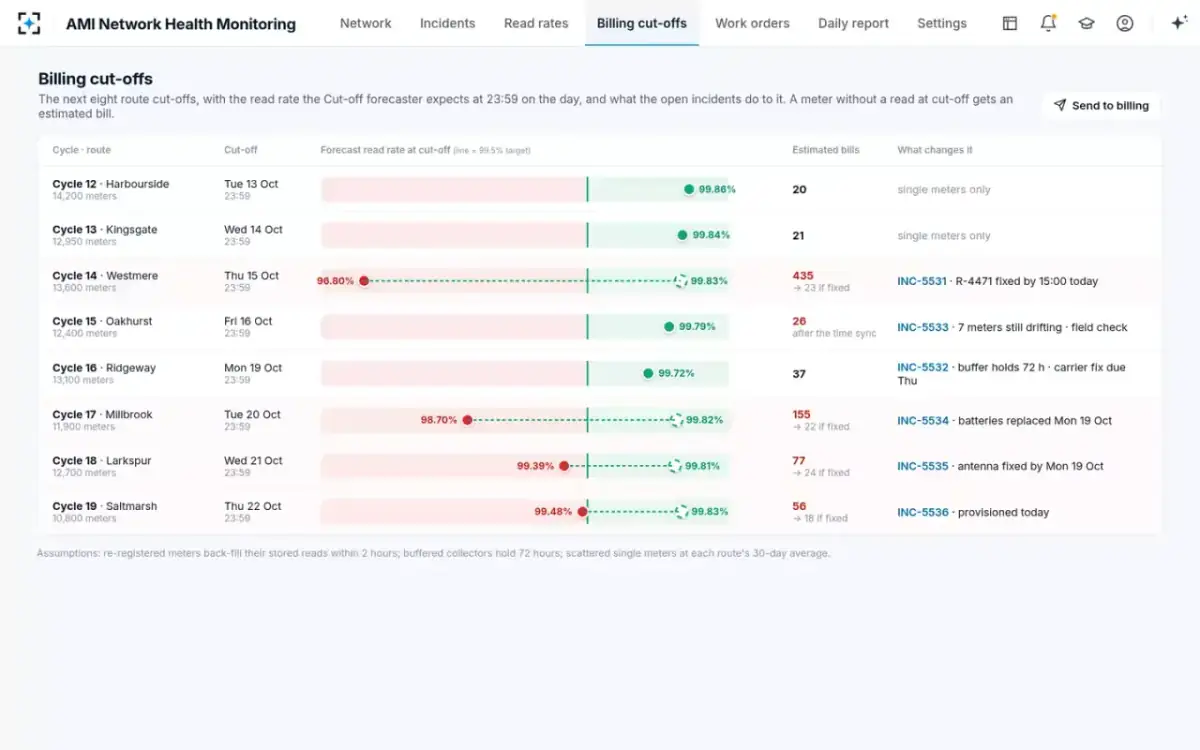This screenshot has height=750, width=1200.
Task: Click the Tue 13 Oct cut-off date
Action: point(251,184)
